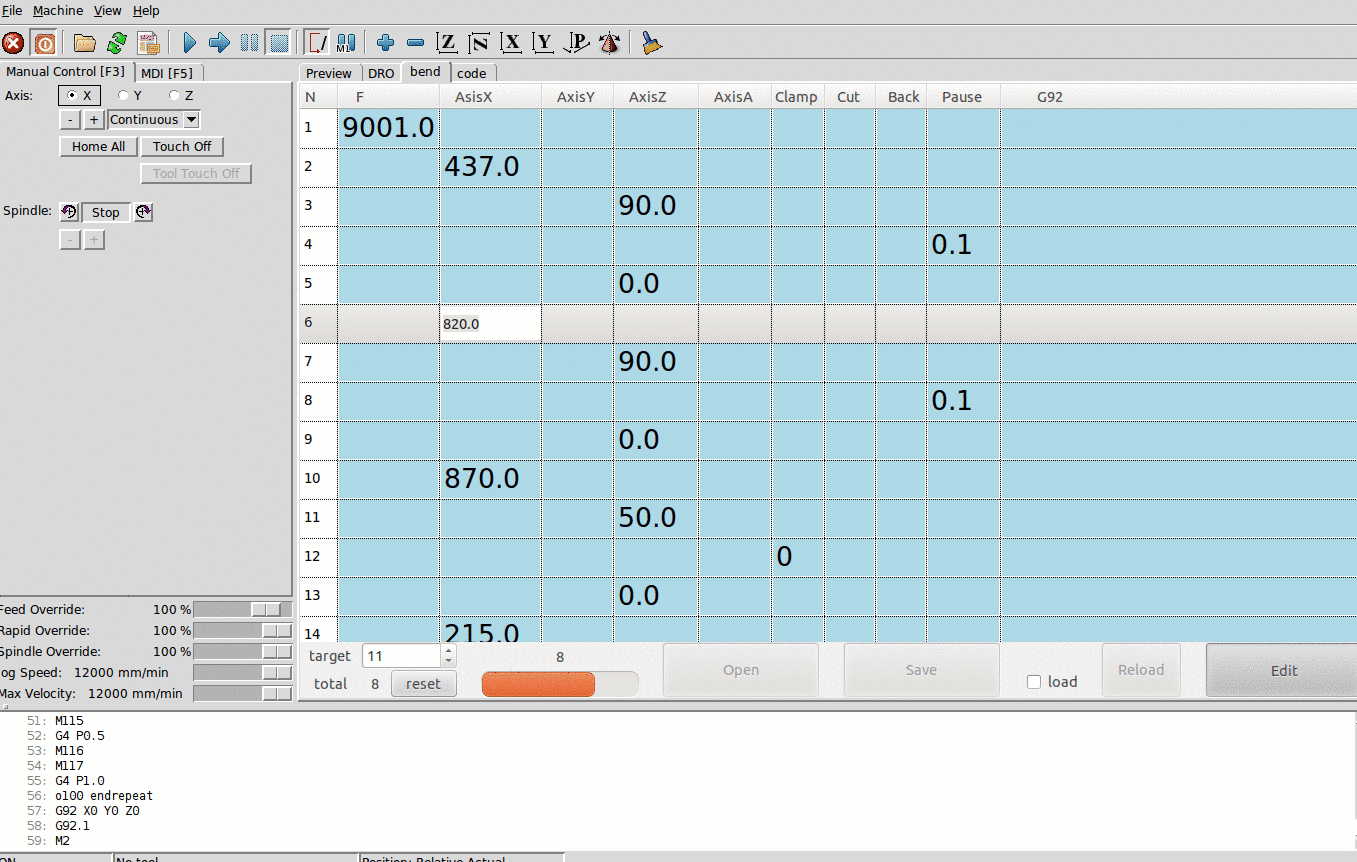Increase target value with up arrow
The image size is (1357, 862).
448,651
